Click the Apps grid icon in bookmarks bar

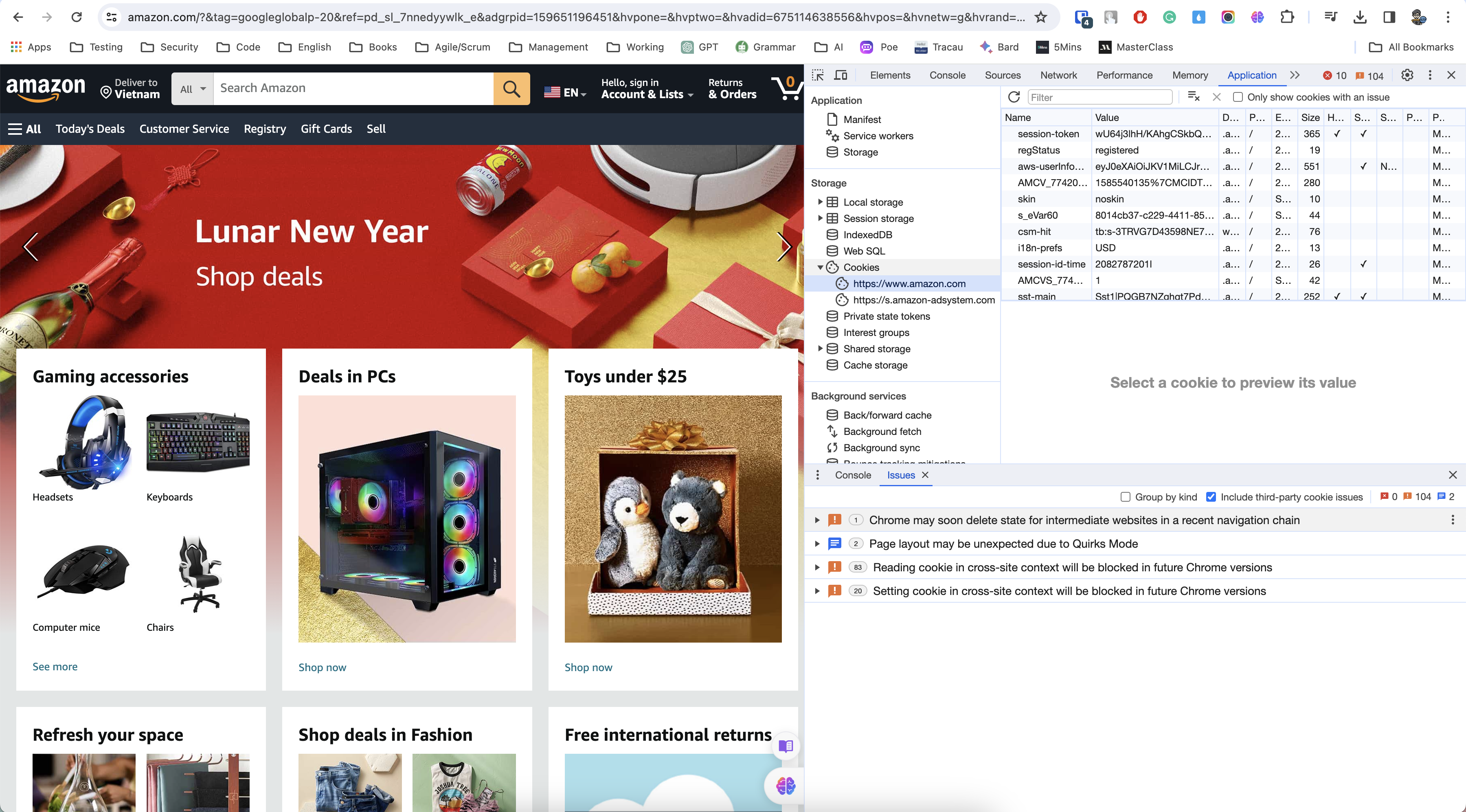point(16,47)
